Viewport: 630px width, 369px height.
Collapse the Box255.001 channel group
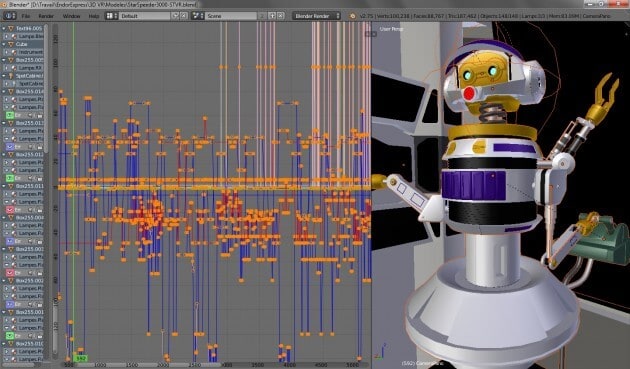[4, 312]
